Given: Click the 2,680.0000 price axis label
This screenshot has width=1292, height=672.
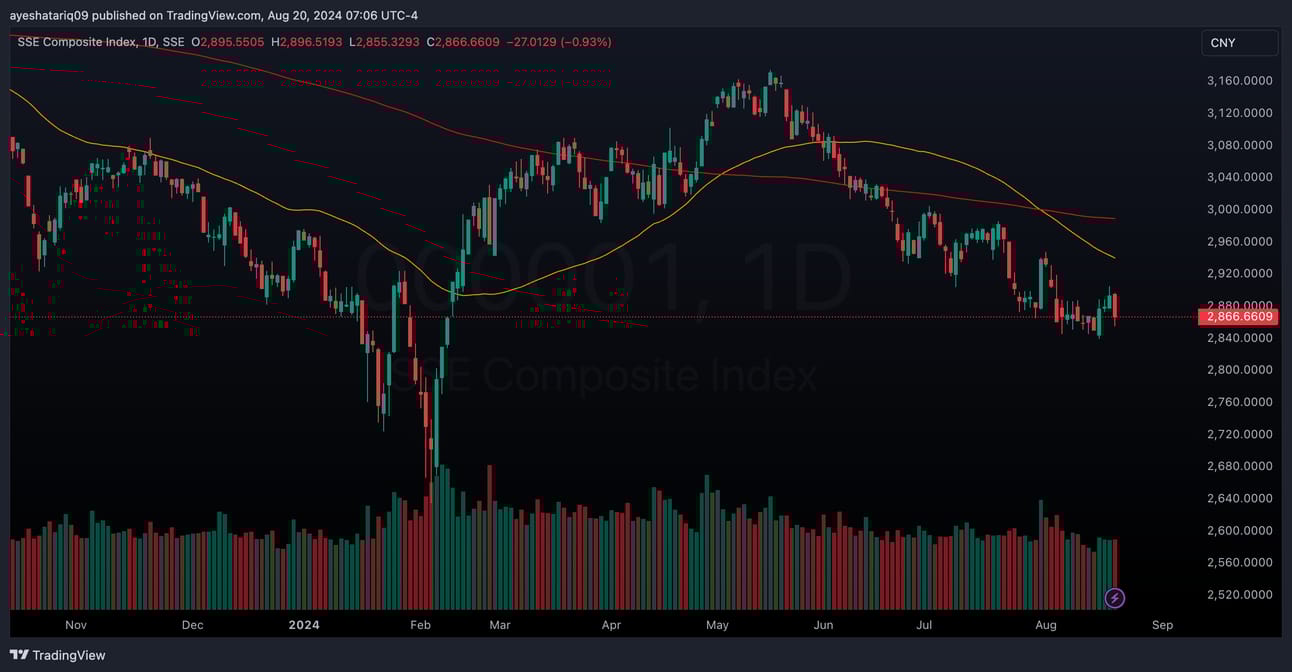Looking at the screenshot, I should 1239,466.
